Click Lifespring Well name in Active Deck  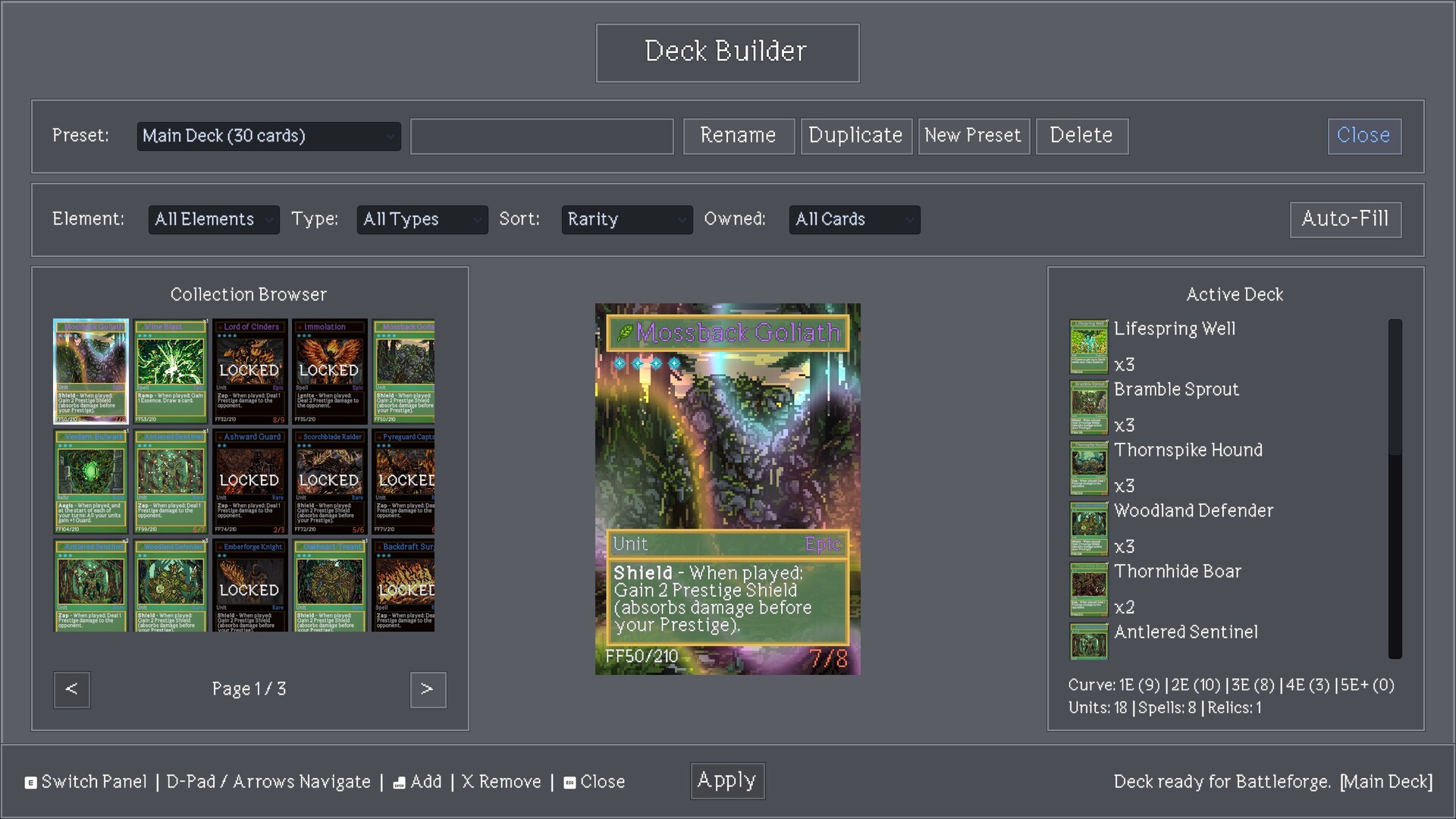(1174, 329)
